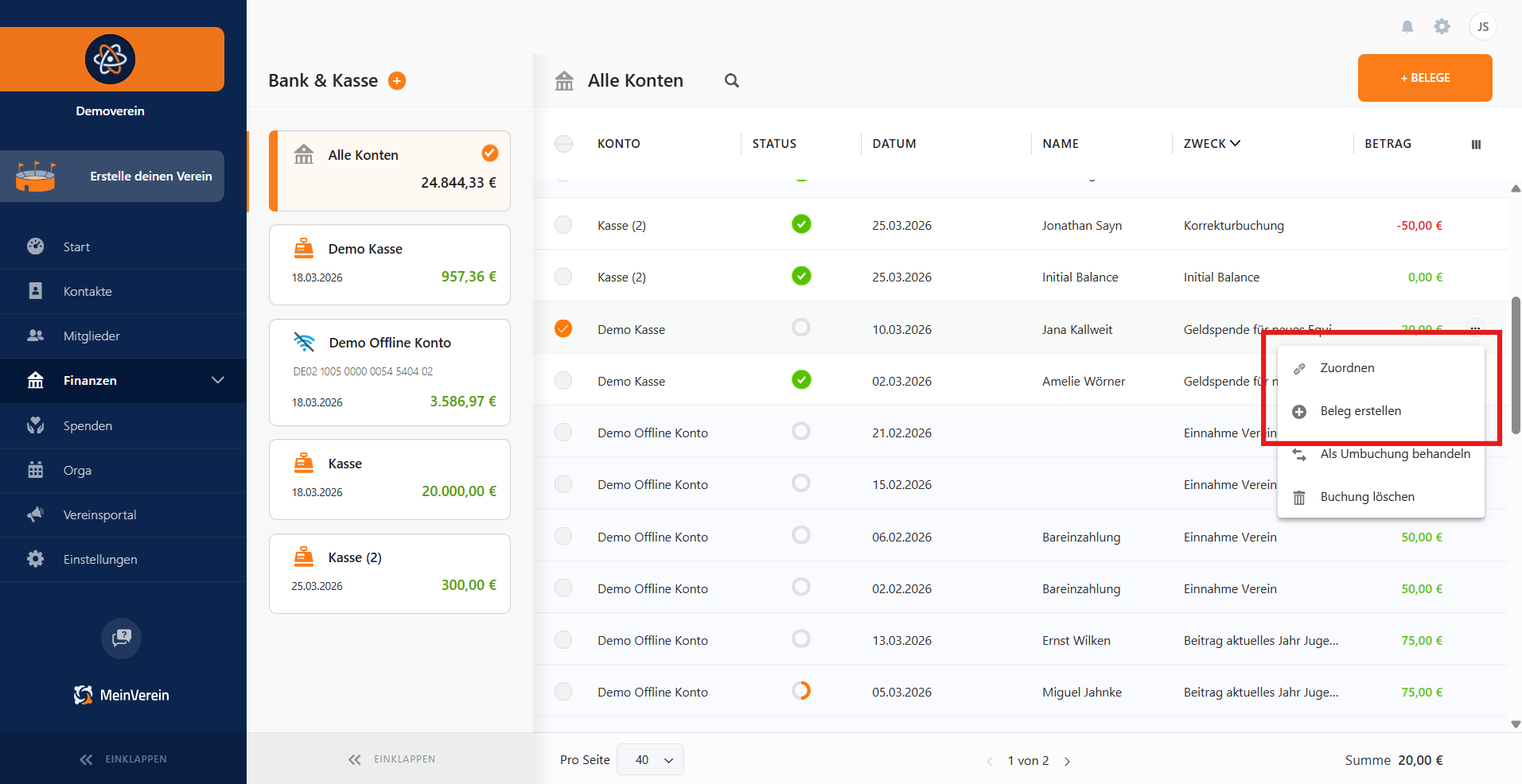
Task: Click the JS user avatar
Action: [1482, 27]
